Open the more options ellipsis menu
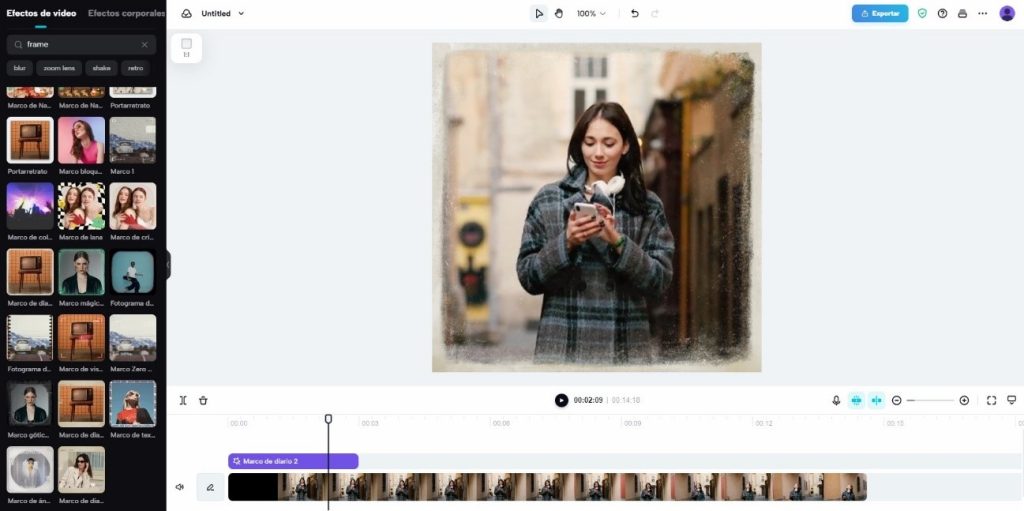 coord(982,13)
